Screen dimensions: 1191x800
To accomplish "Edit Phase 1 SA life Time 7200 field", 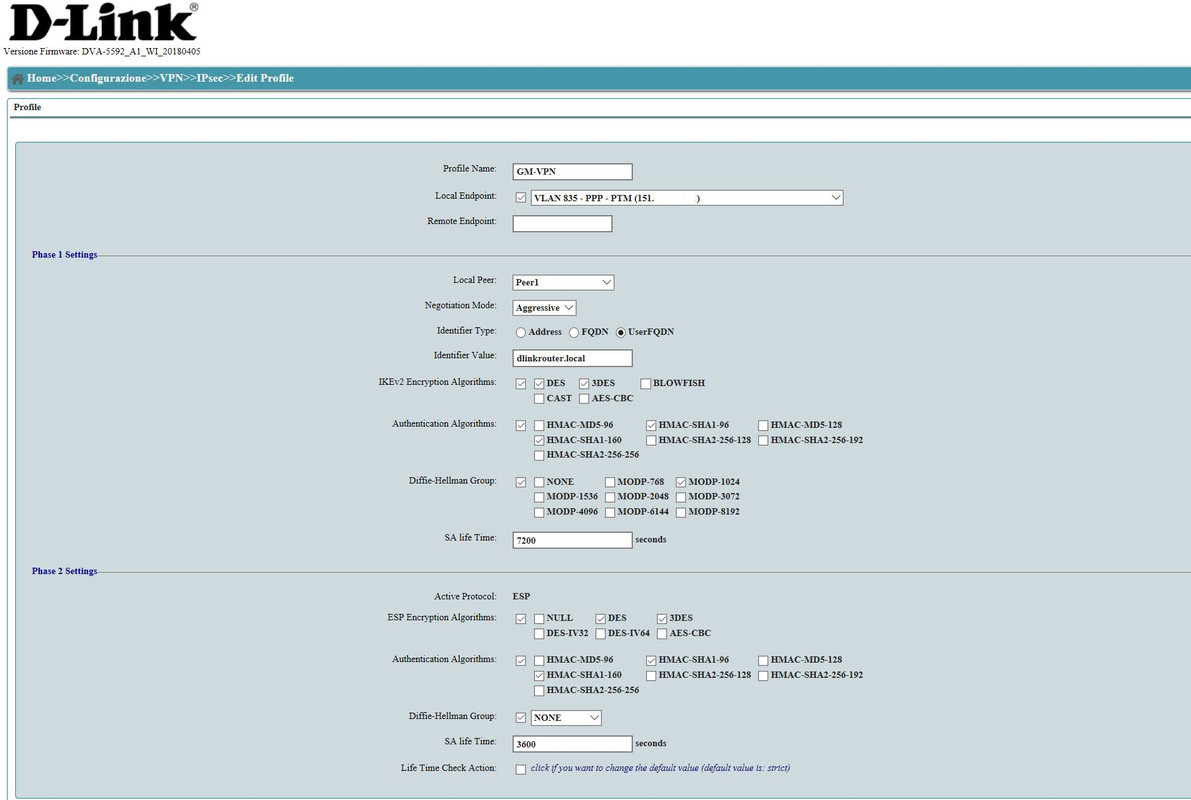I will (572, 540).
